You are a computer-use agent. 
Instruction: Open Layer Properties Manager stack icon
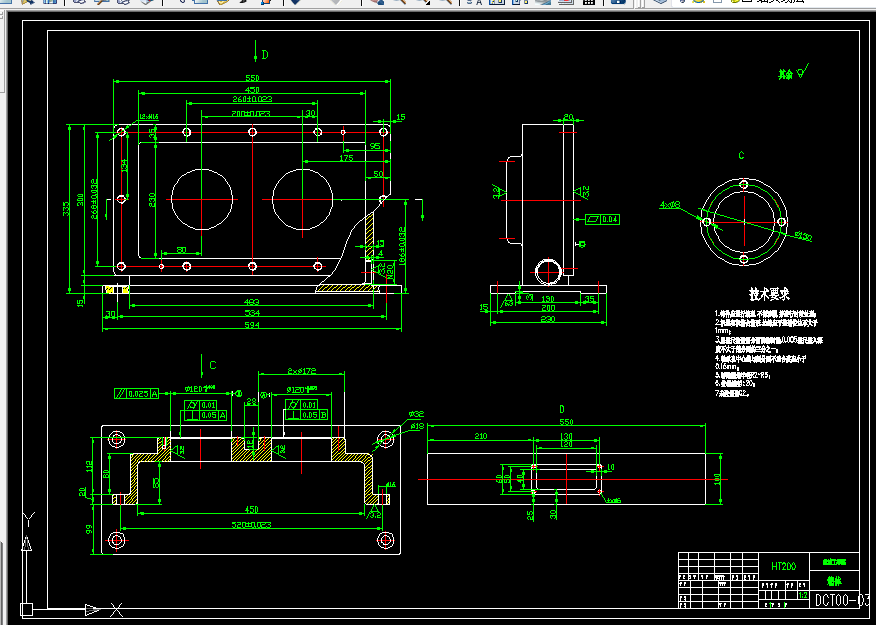[x=660, y=2]
